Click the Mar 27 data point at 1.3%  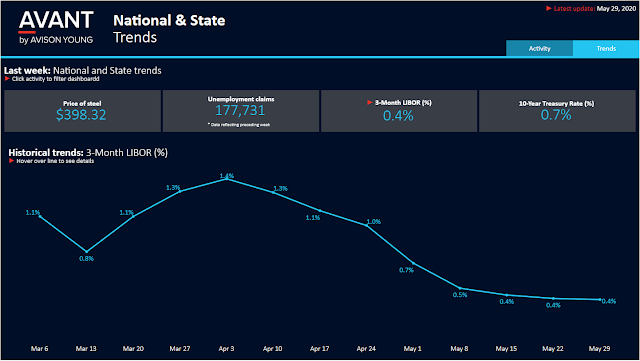click(180, 191)
